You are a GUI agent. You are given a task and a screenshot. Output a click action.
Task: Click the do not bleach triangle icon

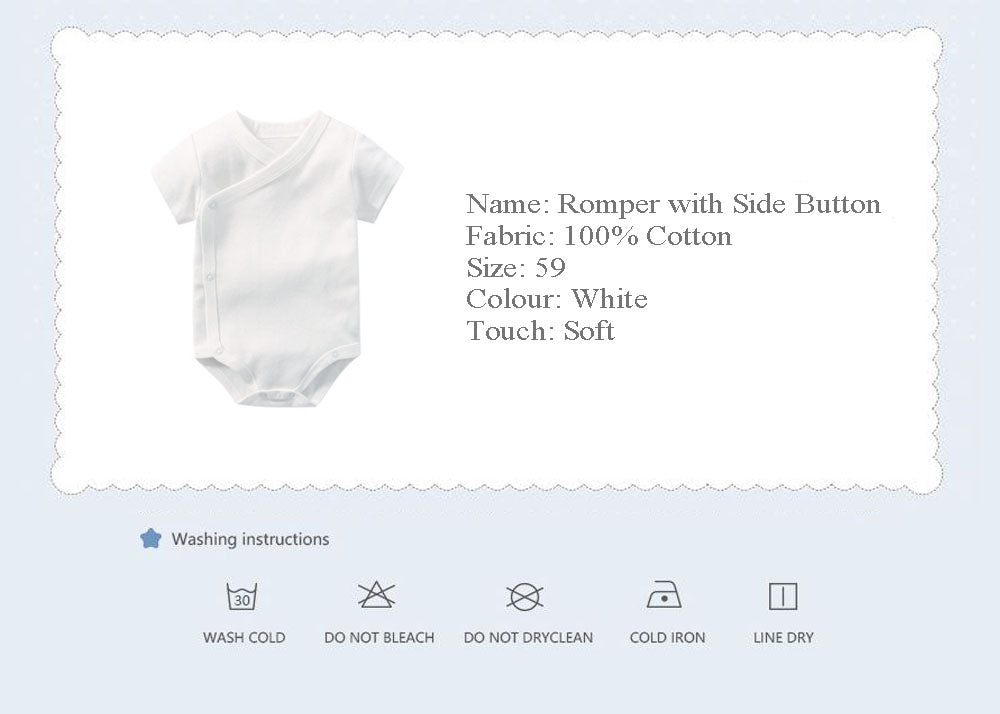coord(377,596)
